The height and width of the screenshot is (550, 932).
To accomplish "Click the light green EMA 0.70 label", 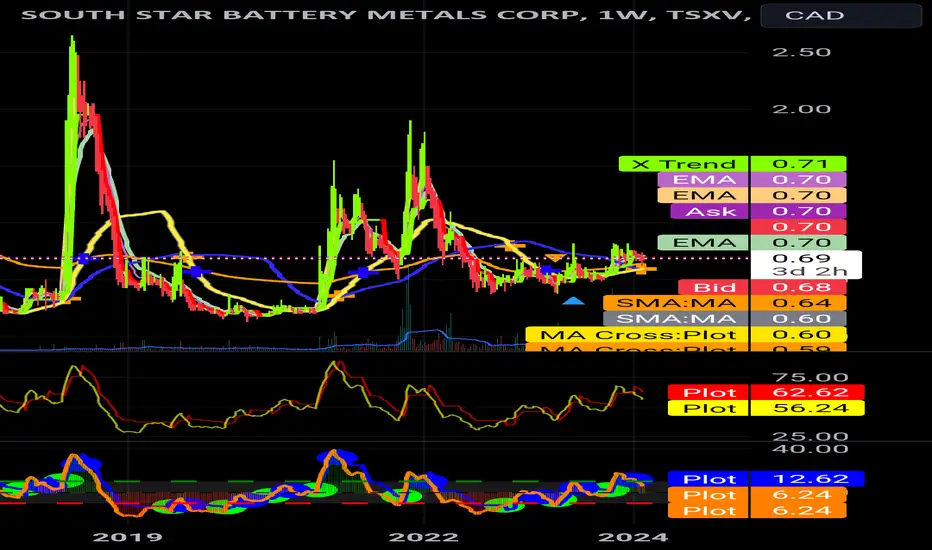I will (752, 243).
